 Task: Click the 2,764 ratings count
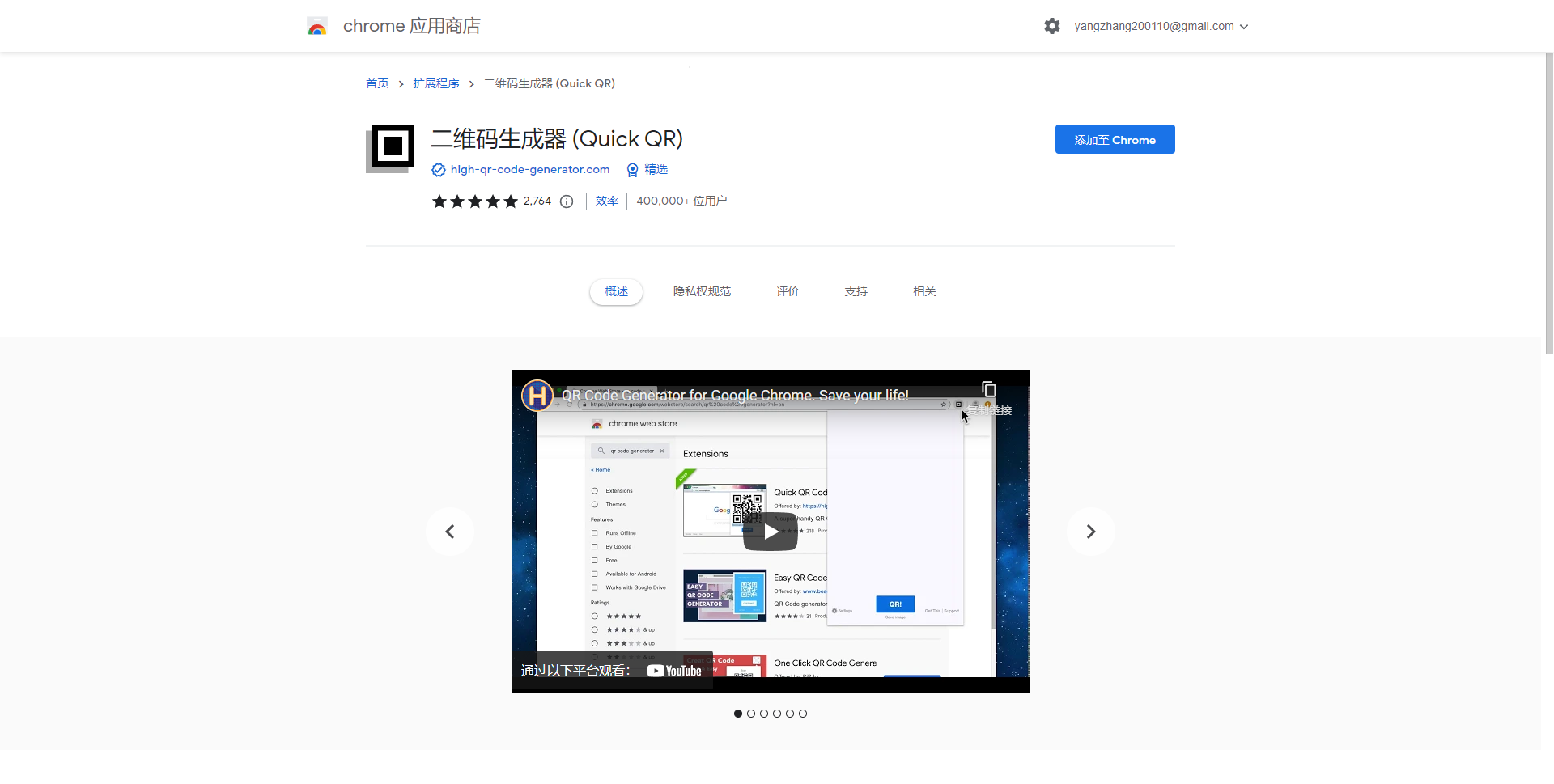point(537,201)
